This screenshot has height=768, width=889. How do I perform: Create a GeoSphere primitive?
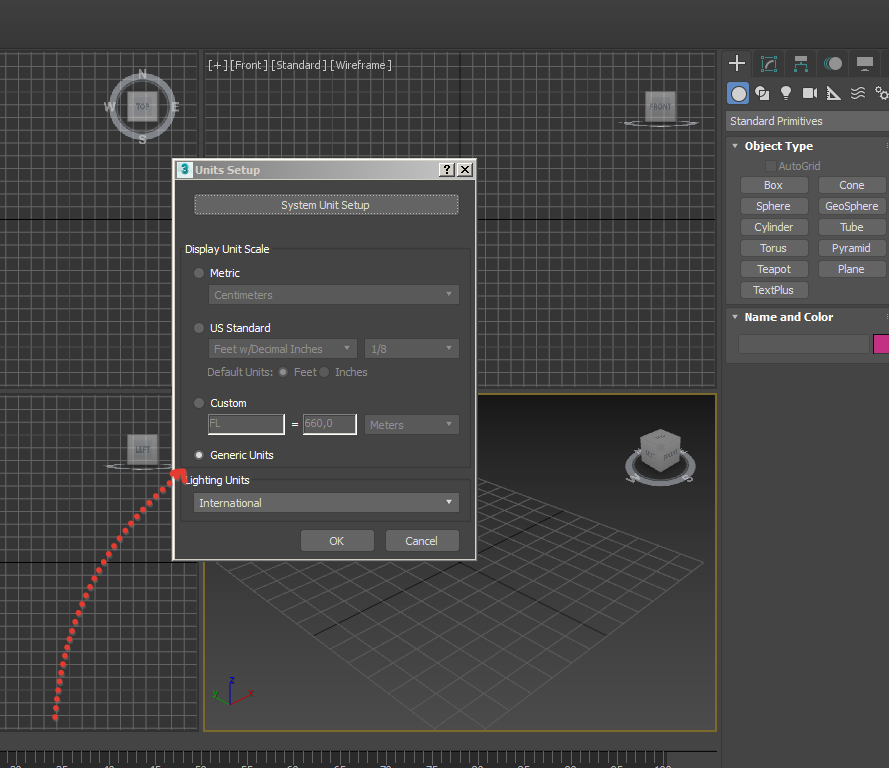(x=852, y=206)
